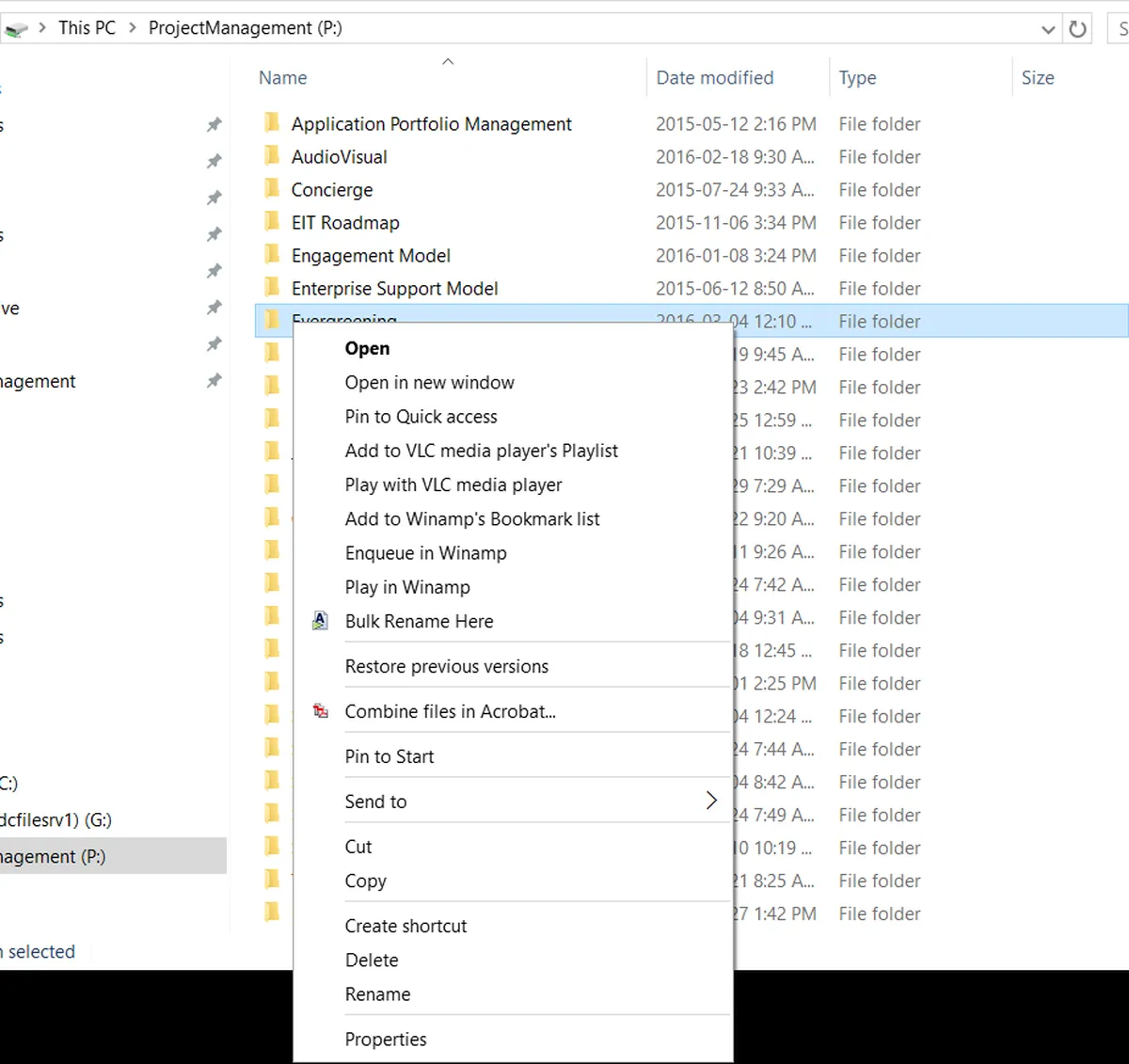
Task: Select Pin to Quick access
Action: coord(421,417)
